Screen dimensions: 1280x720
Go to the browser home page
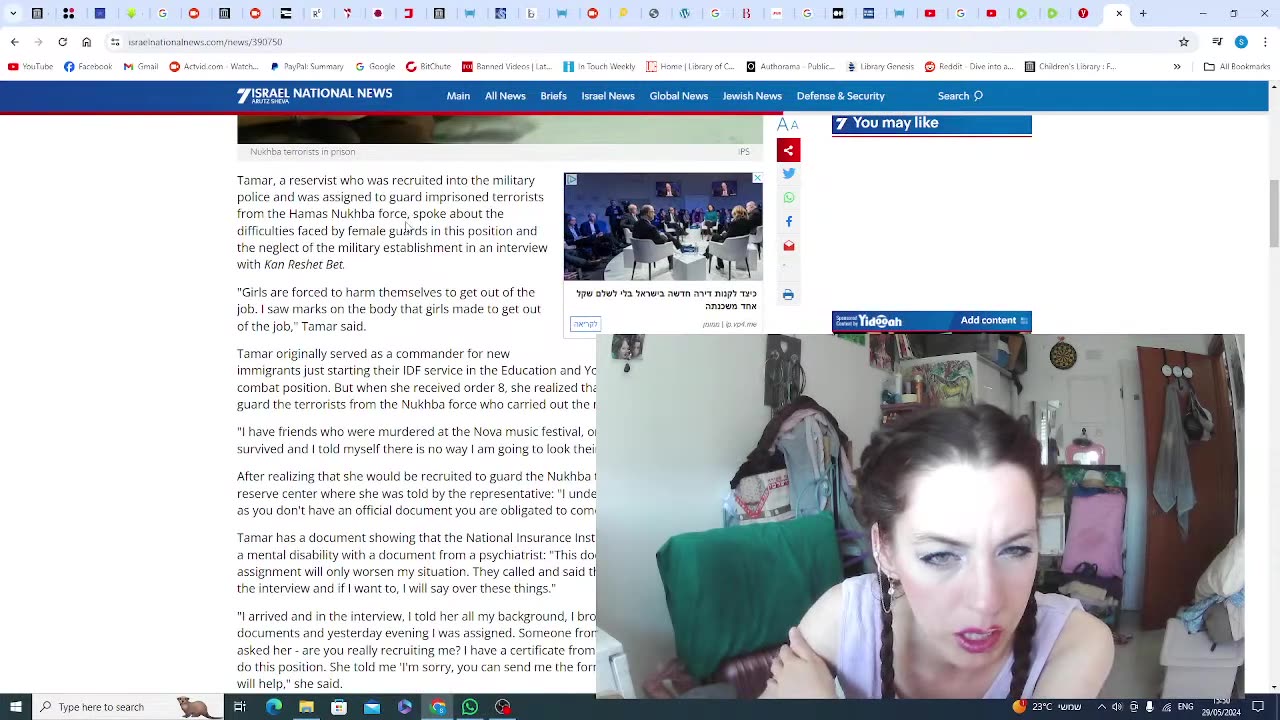86,42
